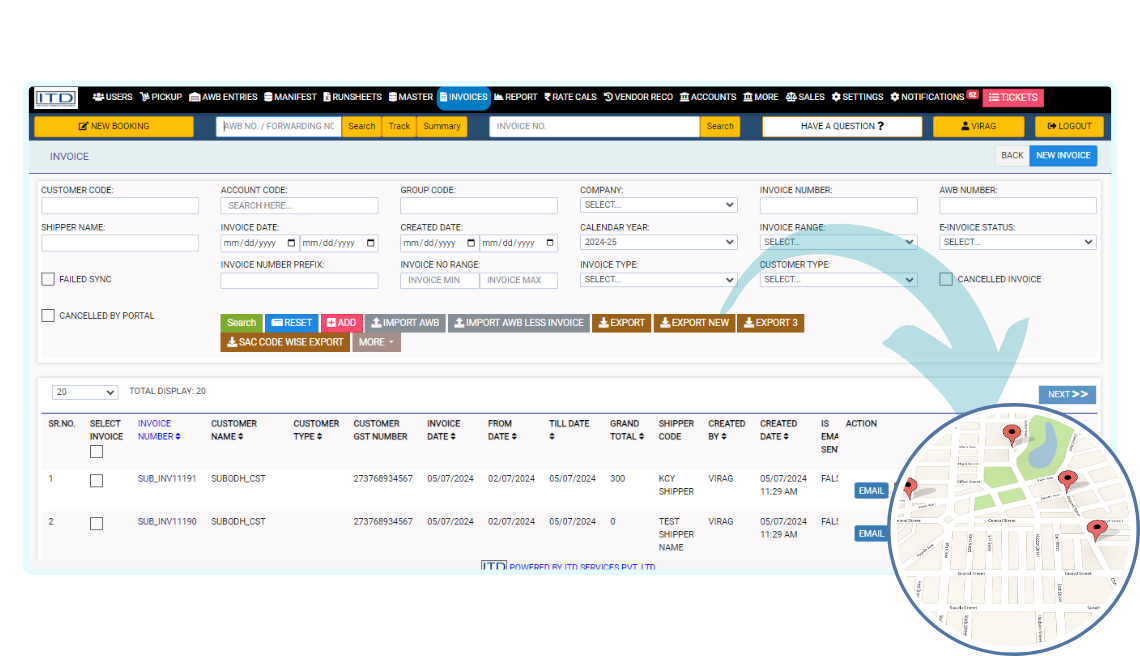The height and width of the screenshot is (656, 1140).
Task: Click sort arrows on Invoice Number column
Action: click(178, 436)
